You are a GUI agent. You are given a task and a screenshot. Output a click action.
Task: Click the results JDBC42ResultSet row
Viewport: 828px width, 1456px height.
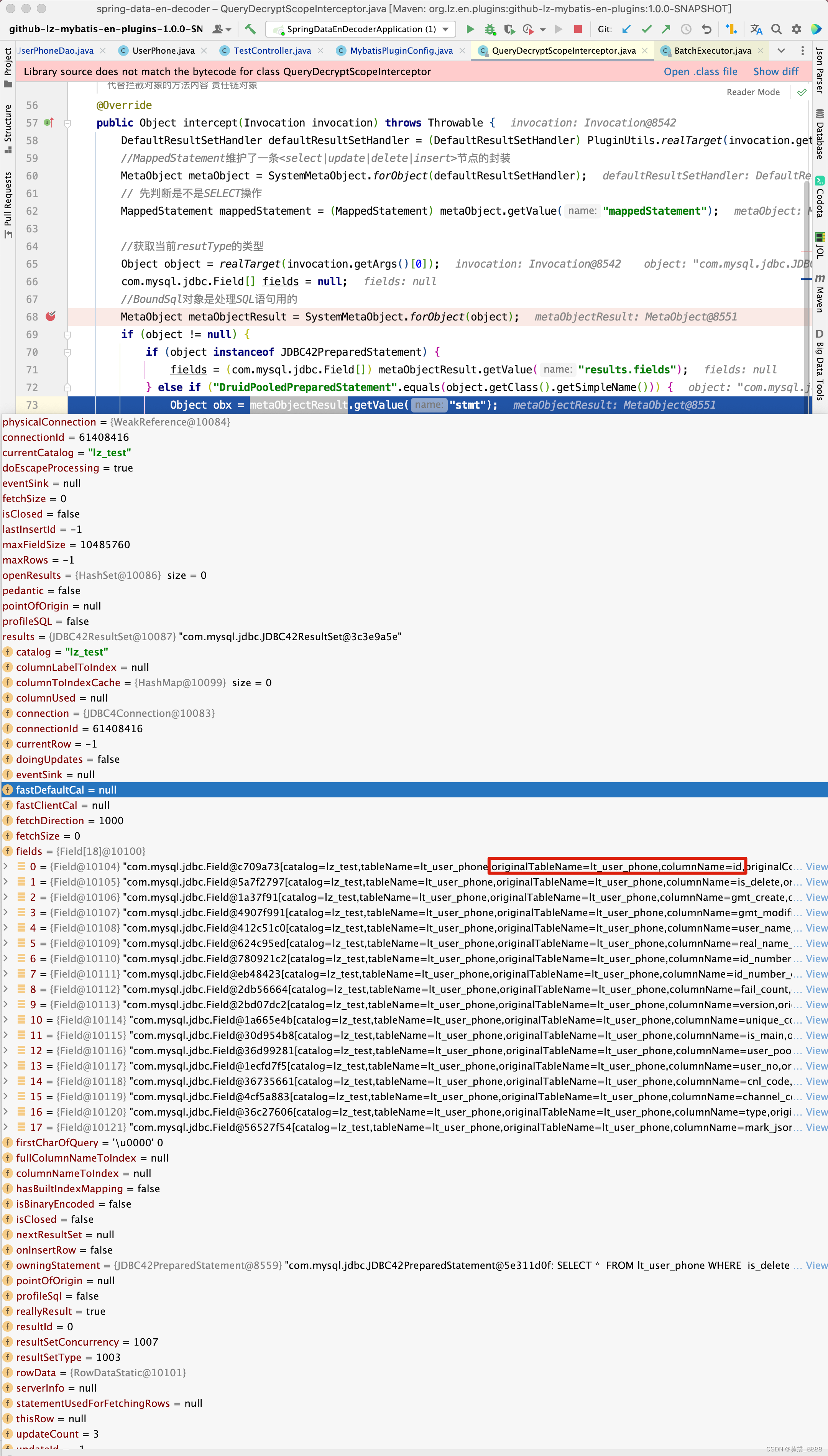coord(414,636)
